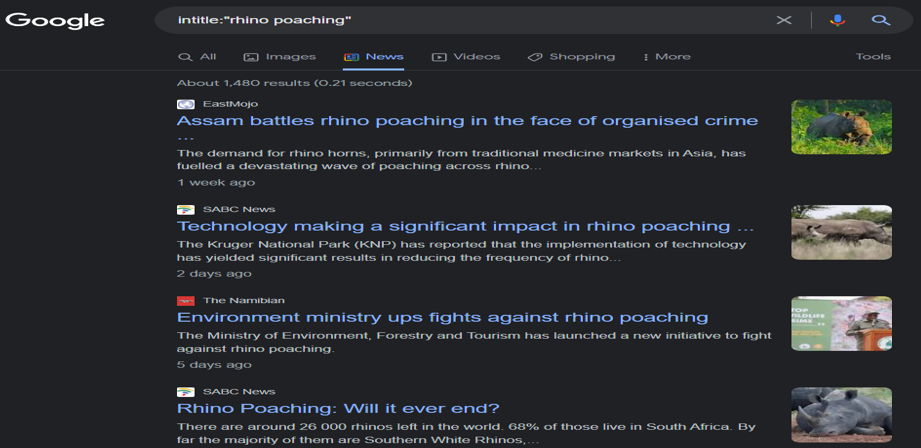Clear the search query with X
This screenshot has width=921, height=448.
click(x=784, y=20)
